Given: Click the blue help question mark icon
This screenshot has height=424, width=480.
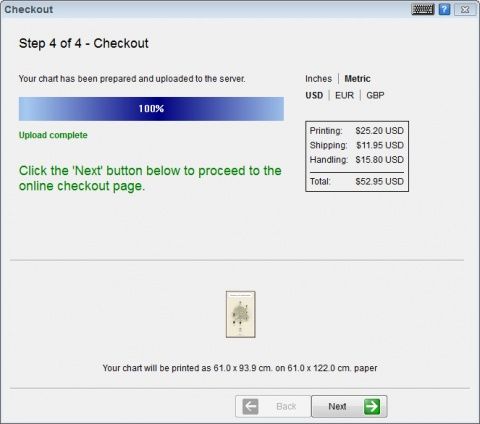Looking at the screenshot, I should coord(444,9).
